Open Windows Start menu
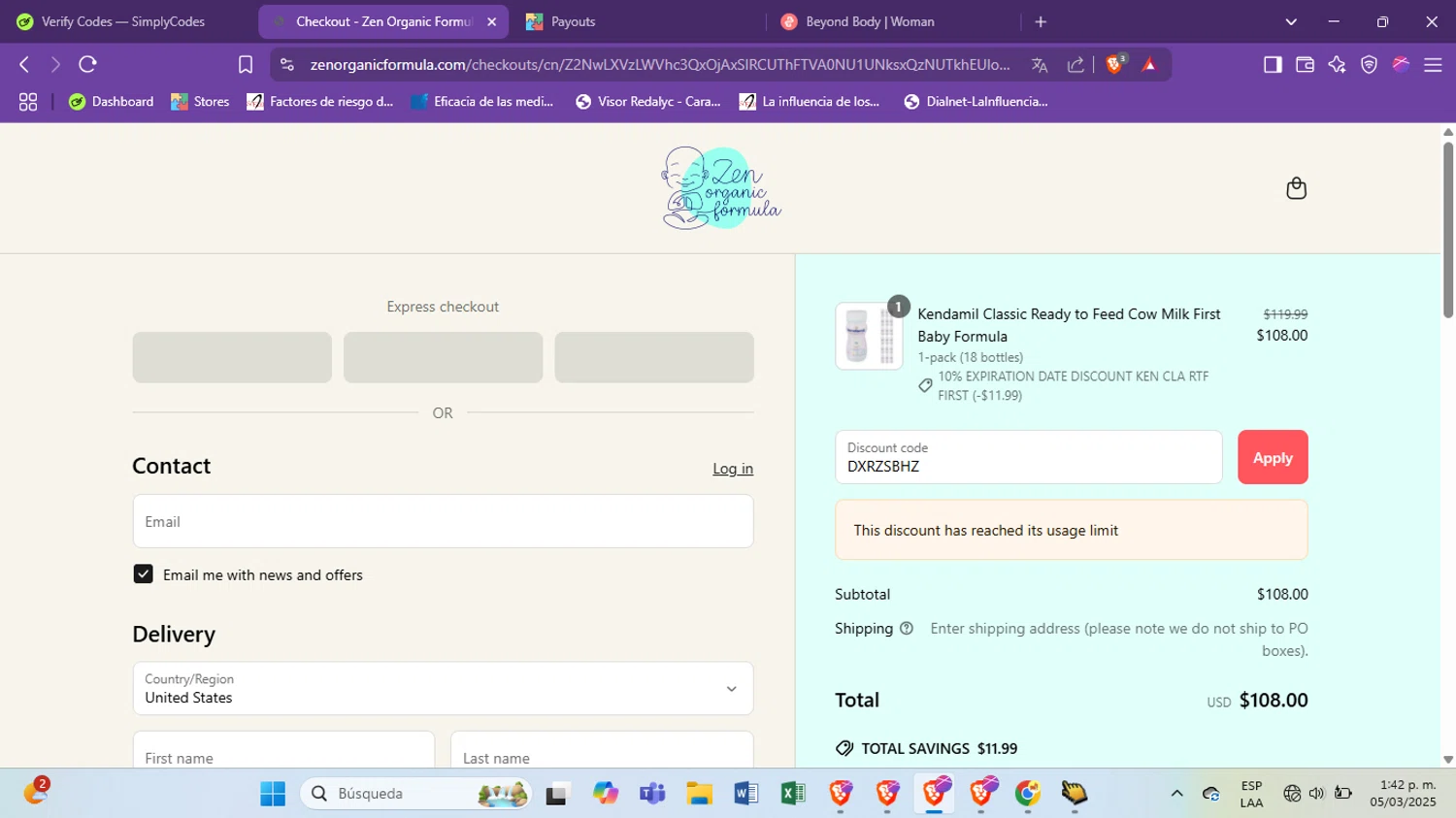Viewport: 1456px width, 818px height. coord(273,794)
